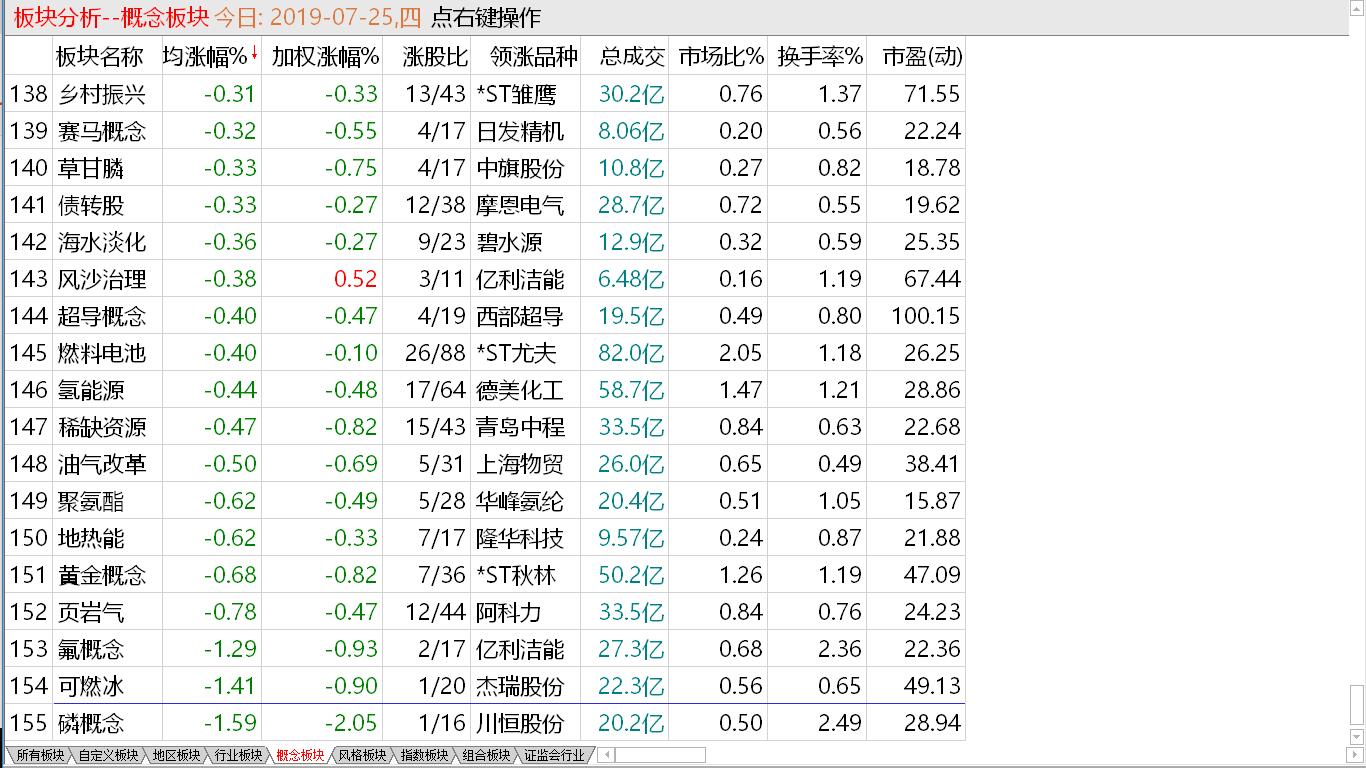Image resolution: width=1366 pixels, height=768 pixels.
Task: Click the vertical scrollbar down arrow
Action: (1357, 739)
